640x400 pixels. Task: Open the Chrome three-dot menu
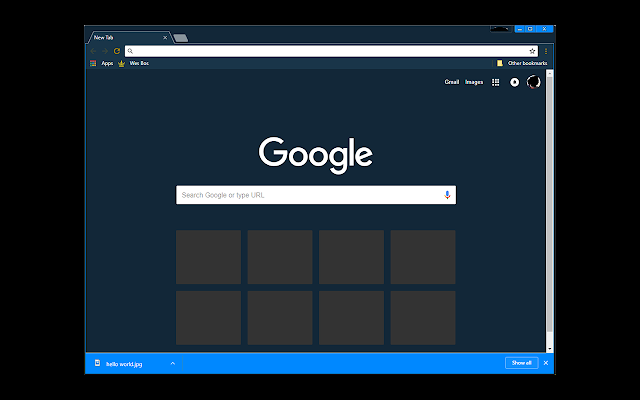pyautogui.click(x=546, y=51)
